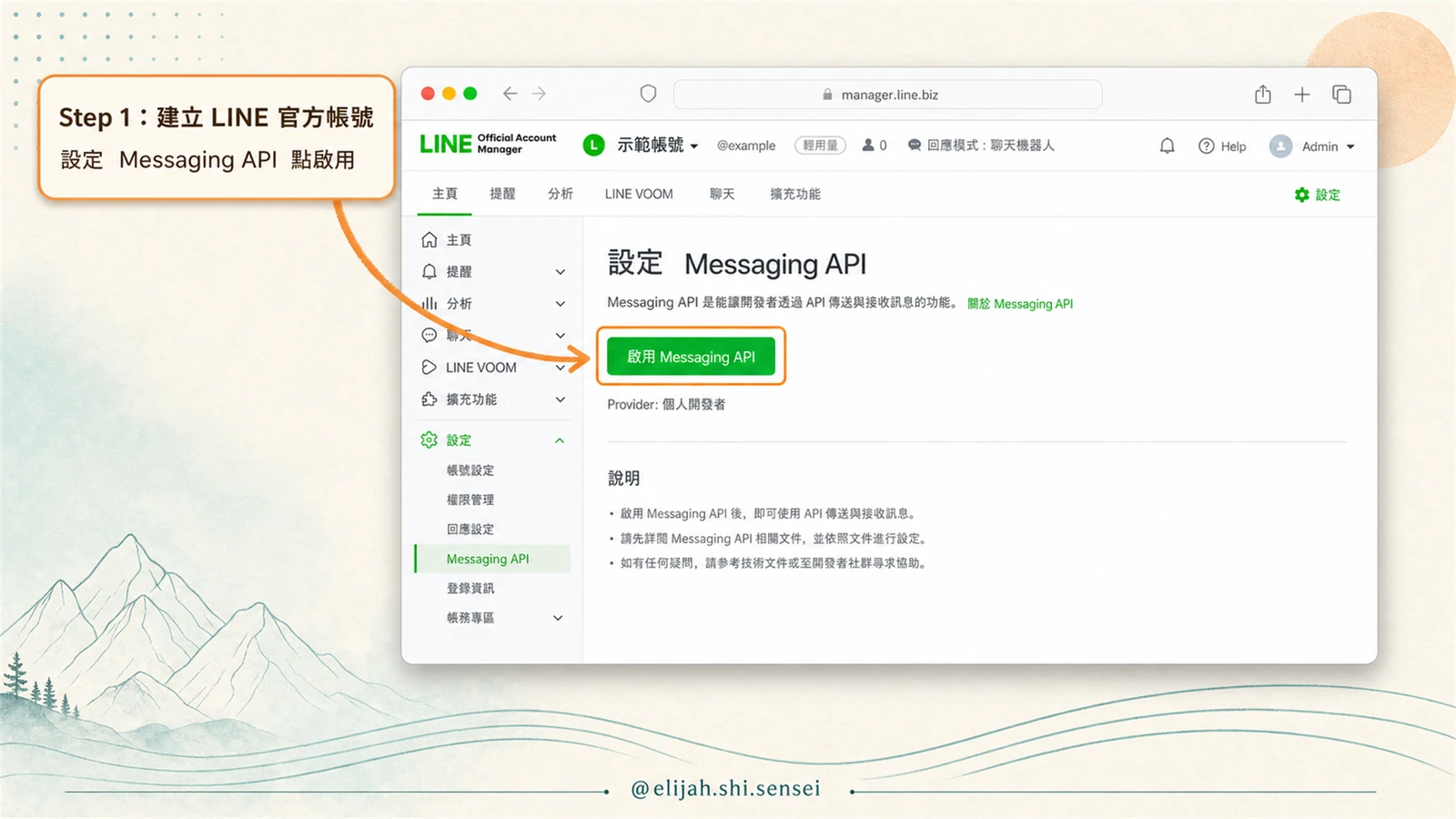Expand the 分析 sidebar section

pyautogui.click(x=561, y=304)
